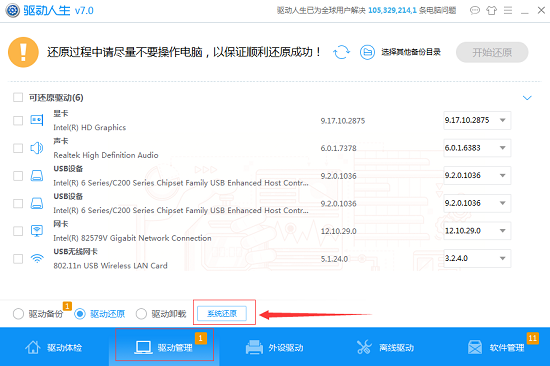Click the Intel(R) HD Graphics device name

point(89,127)
